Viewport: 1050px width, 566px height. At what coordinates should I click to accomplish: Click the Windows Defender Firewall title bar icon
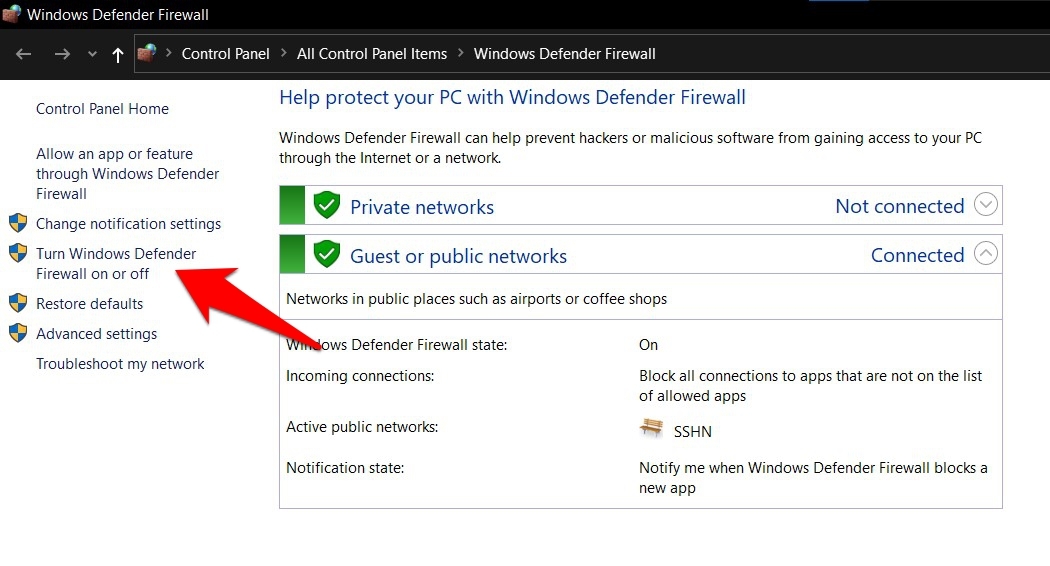pyautogui.click(x=11, y=14)
